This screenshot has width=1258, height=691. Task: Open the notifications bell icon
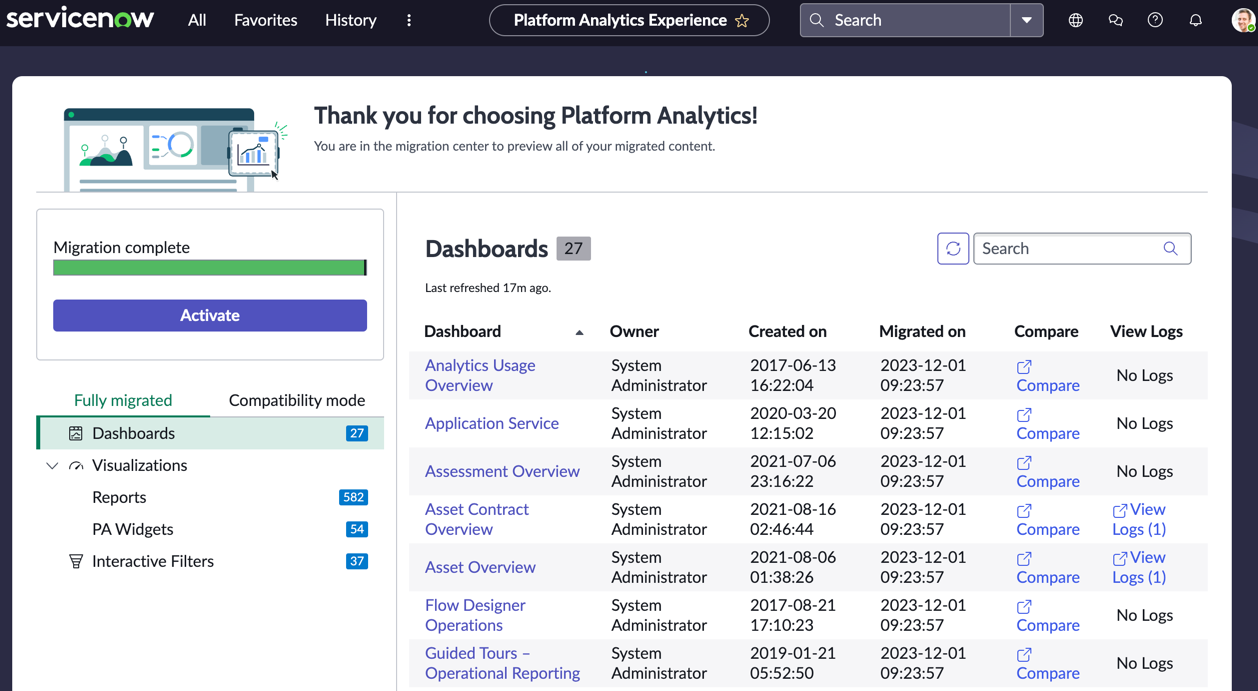coord(1195,20)
